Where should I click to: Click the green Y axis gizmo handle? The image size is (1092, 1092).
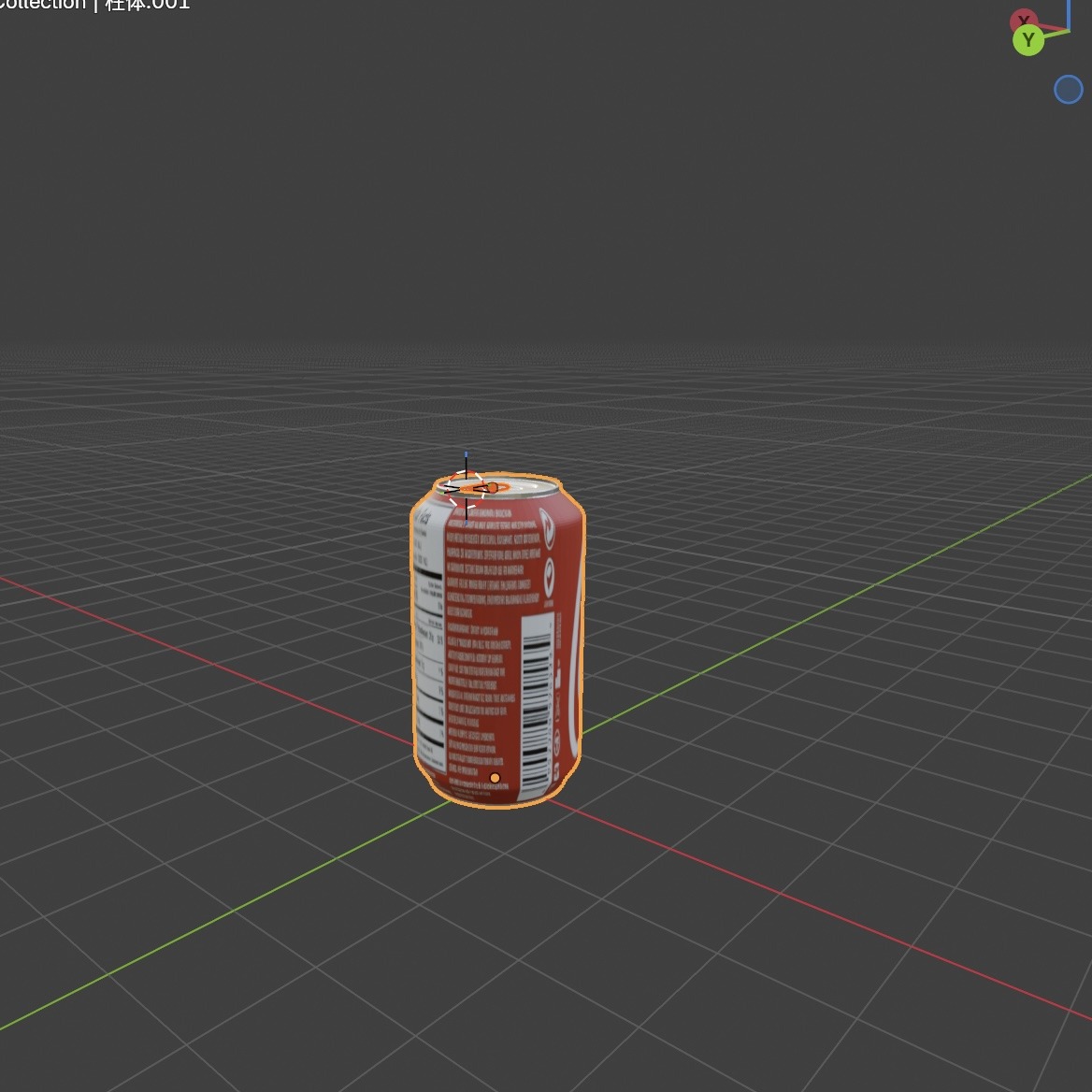pyautogui.click(x=1027, y=40)
